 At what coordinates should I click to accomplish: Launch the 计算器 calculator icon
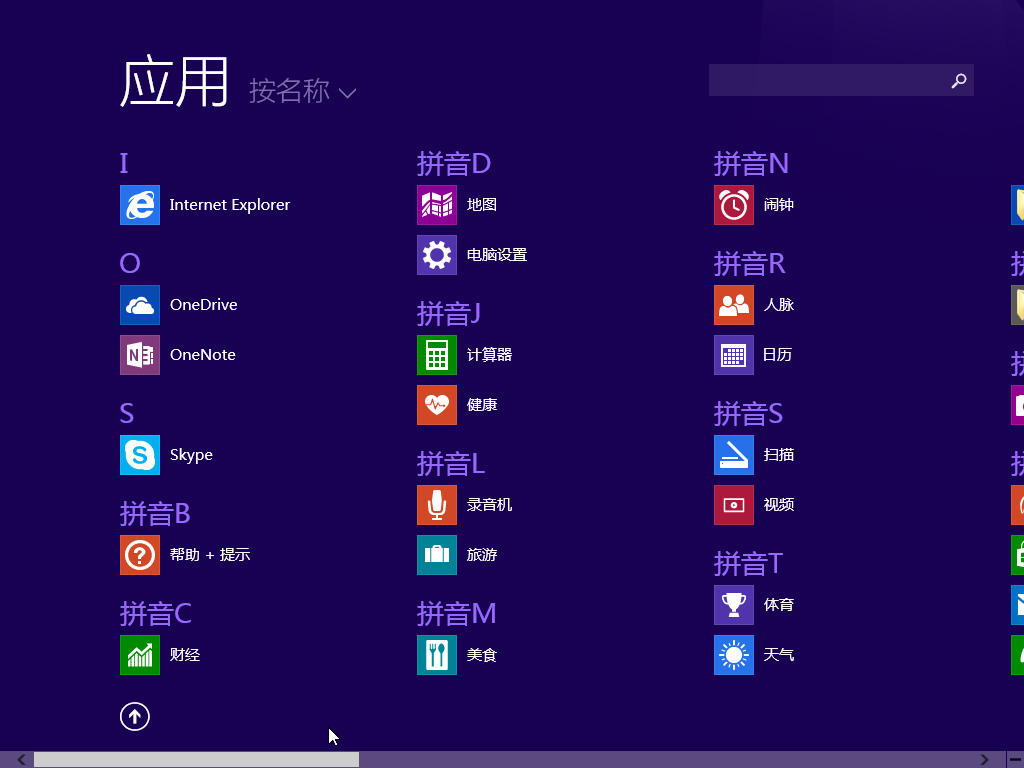tap(437, 355)
